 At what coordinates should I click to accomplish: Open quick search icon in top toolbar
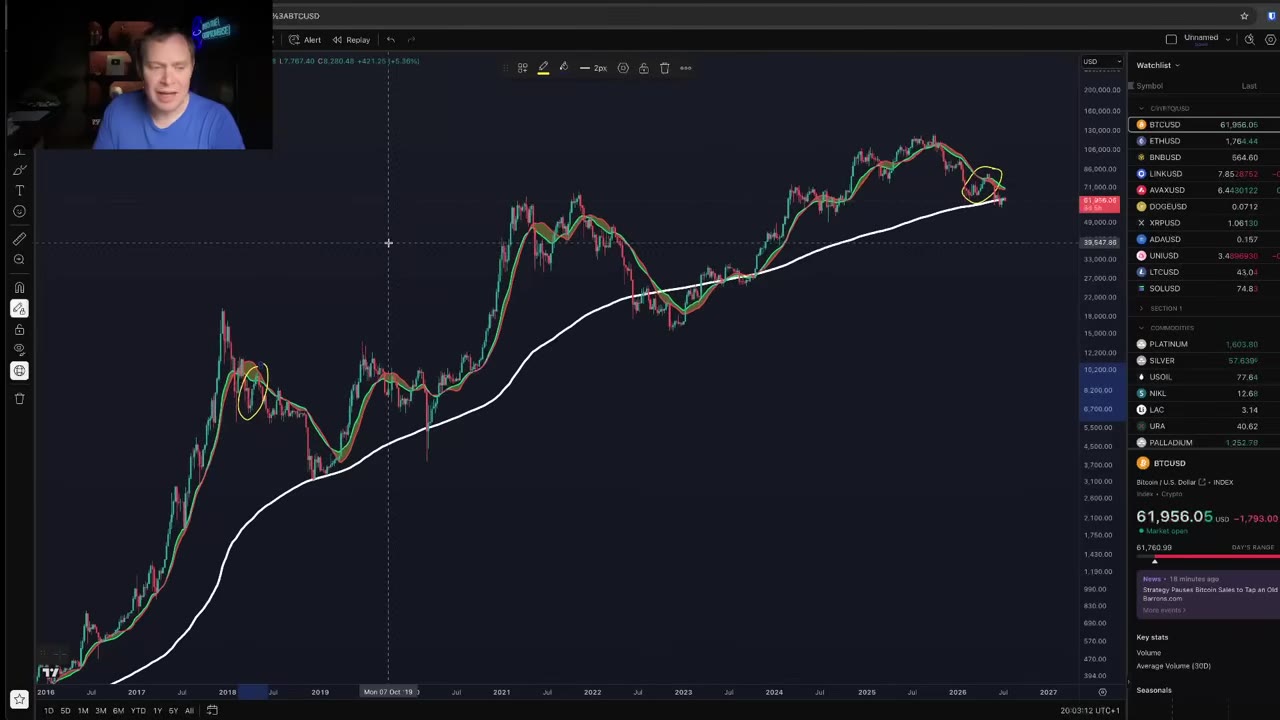(x=1249, y=39)
